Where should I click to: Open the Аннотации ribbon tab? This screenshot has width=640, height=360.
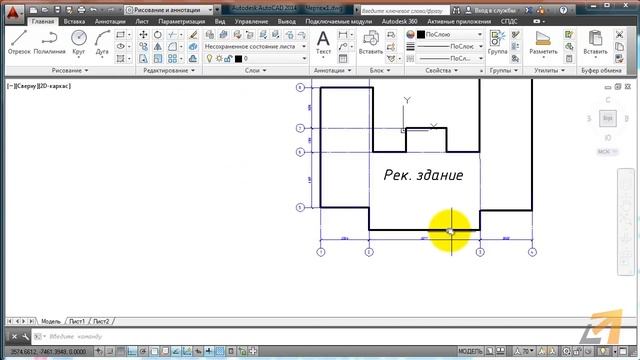110,21
